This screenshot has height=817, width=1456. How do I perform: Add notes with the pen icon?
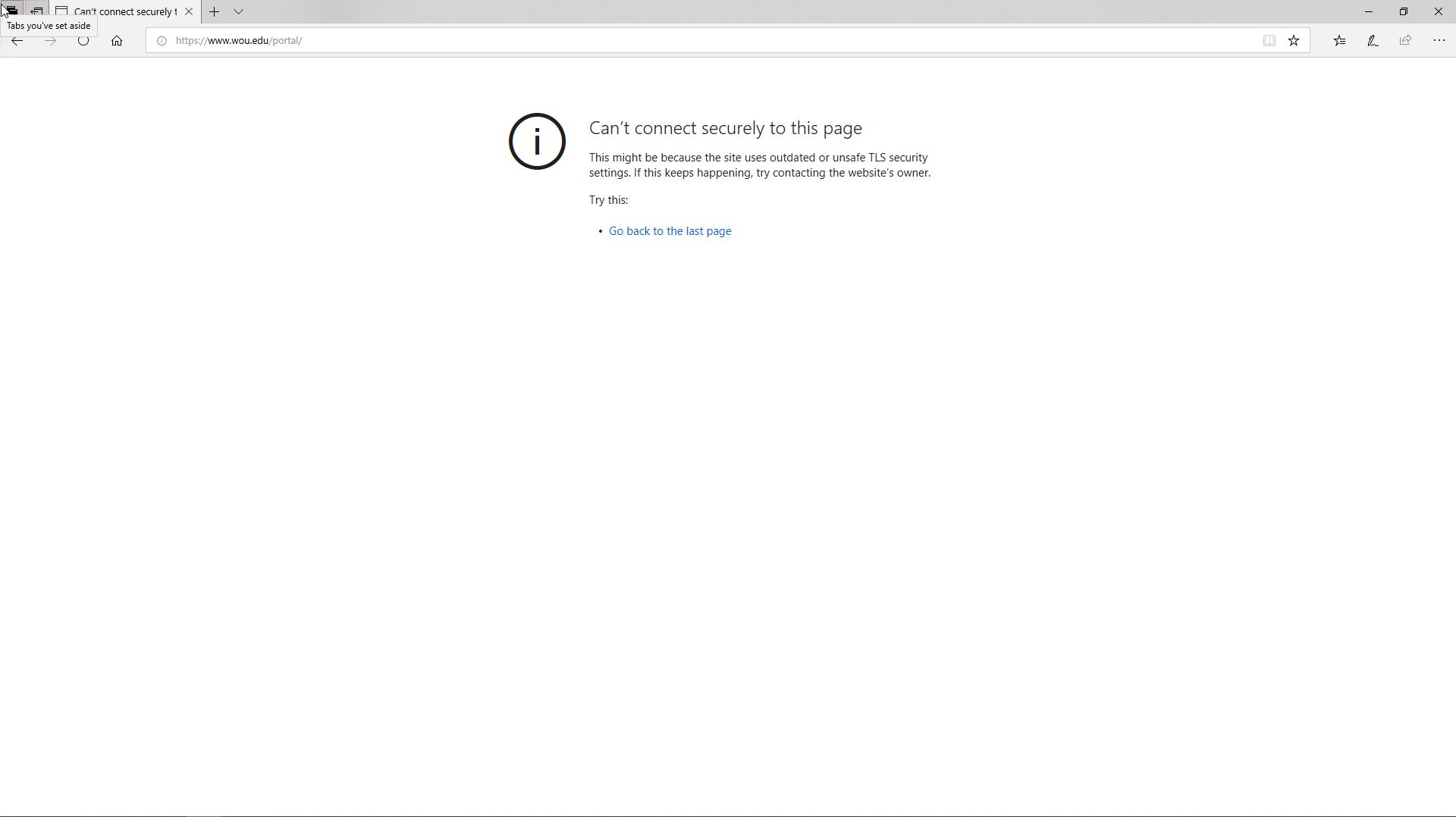[x=1373, y=41]
